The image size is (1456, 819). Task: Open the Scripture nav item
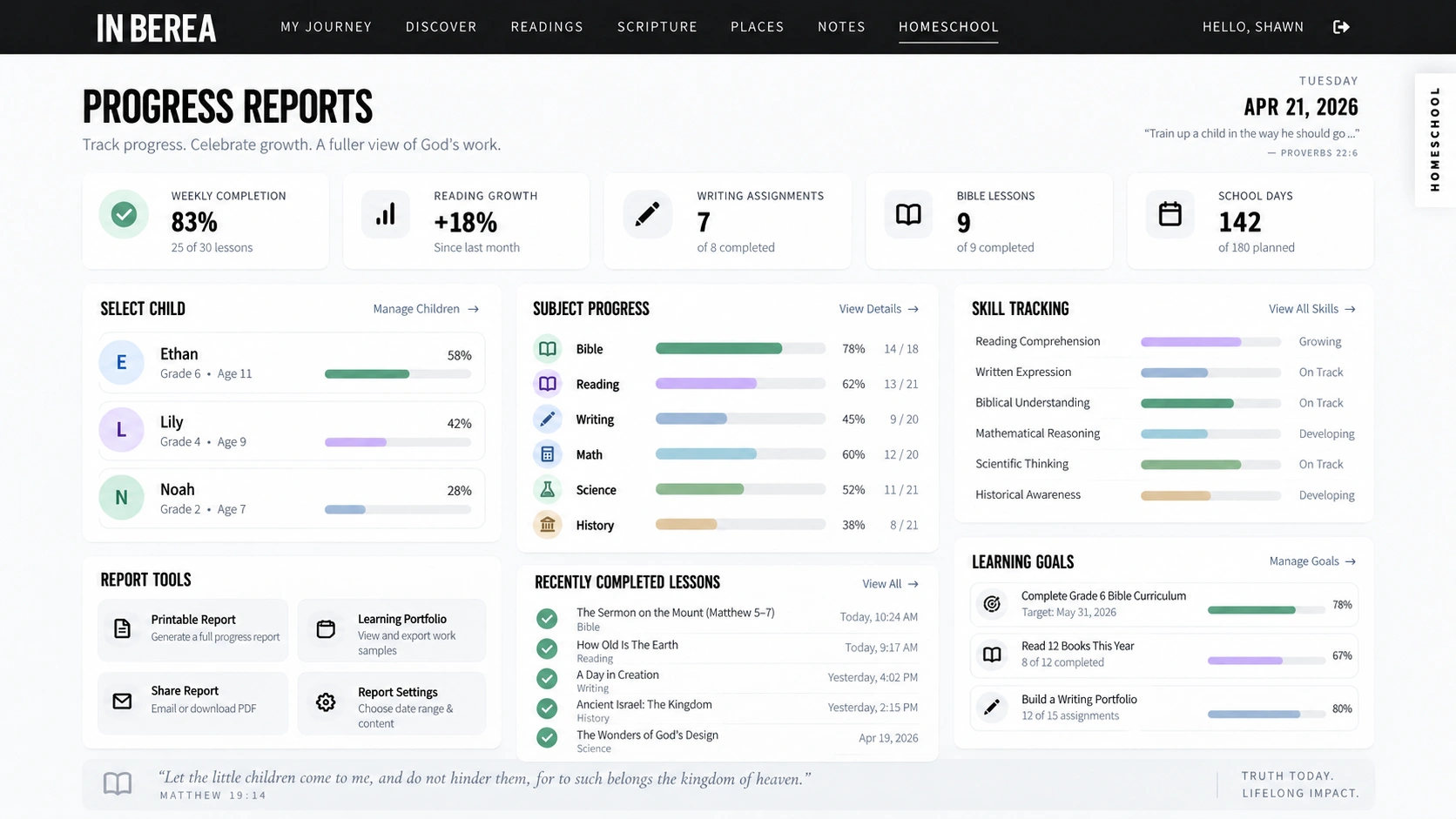(657, 27)
